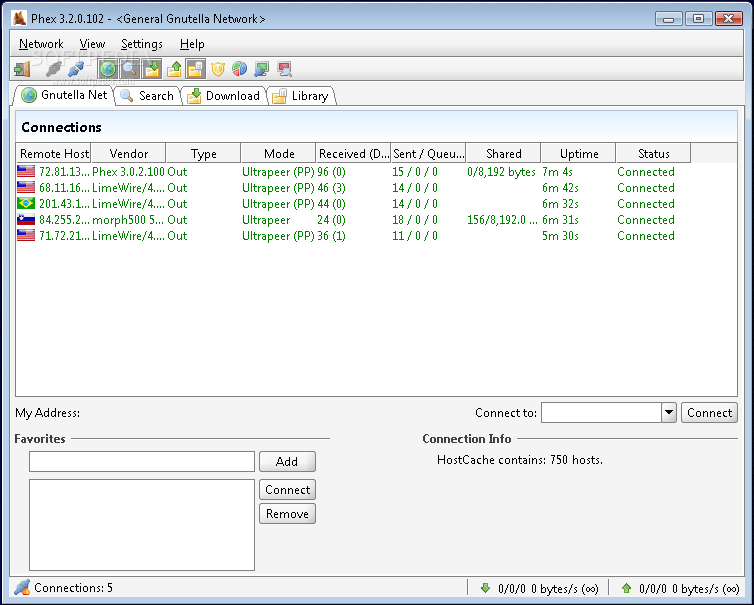Click the Statistics pie chart toolbar icon
Viewport: 754px width, 605px height.
239,69
